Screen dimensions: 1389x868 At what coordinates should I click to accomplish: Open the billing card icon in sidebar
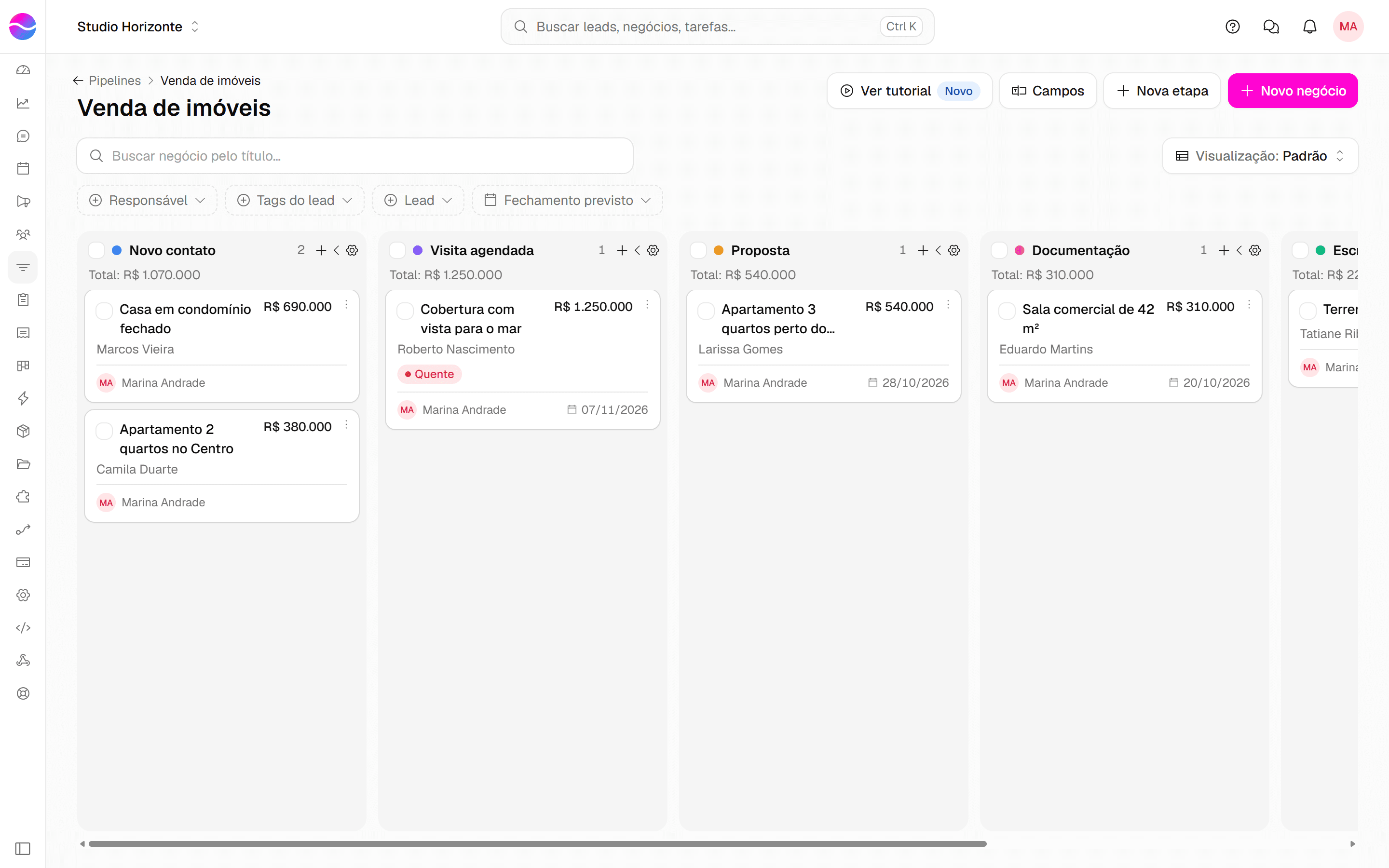(x=23, y=563)
